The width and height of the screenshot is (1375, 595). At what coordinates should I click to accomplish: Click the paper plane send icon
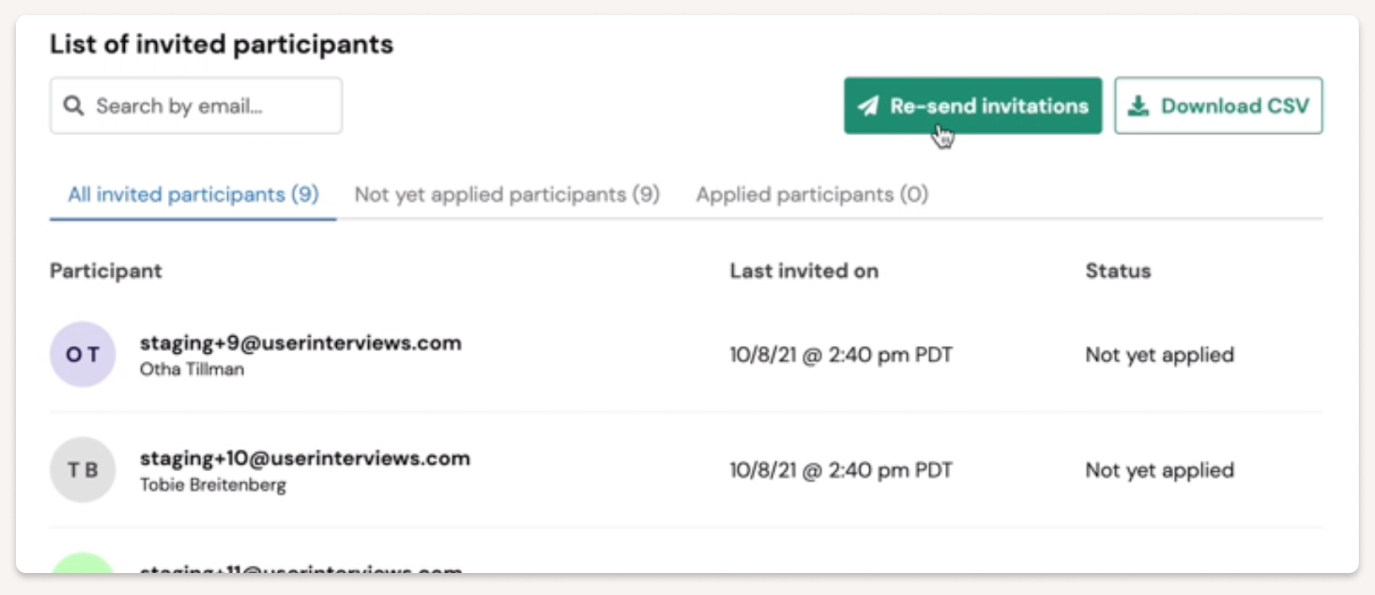click(x=868, y=106)
